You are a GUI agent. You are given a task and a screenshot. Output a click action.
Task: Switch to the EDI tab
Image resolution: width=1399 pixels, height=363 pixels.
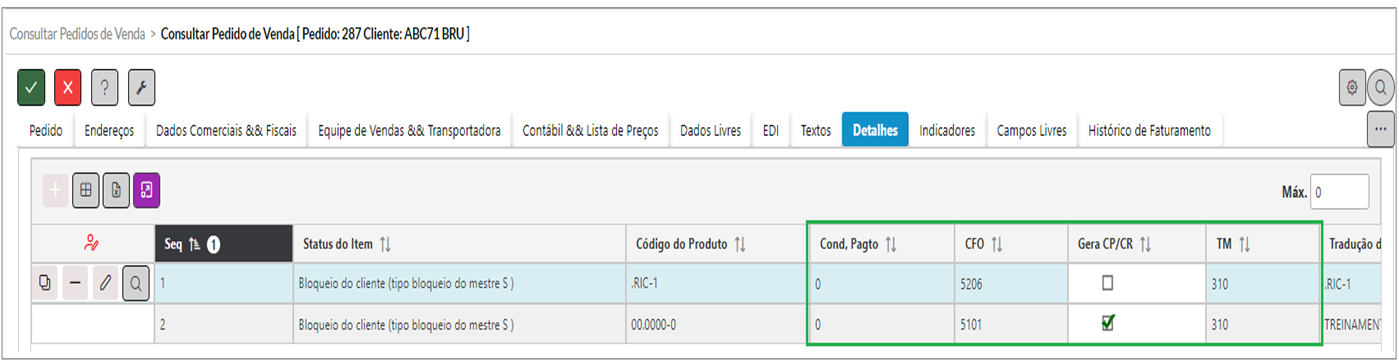tap(771, 131)
